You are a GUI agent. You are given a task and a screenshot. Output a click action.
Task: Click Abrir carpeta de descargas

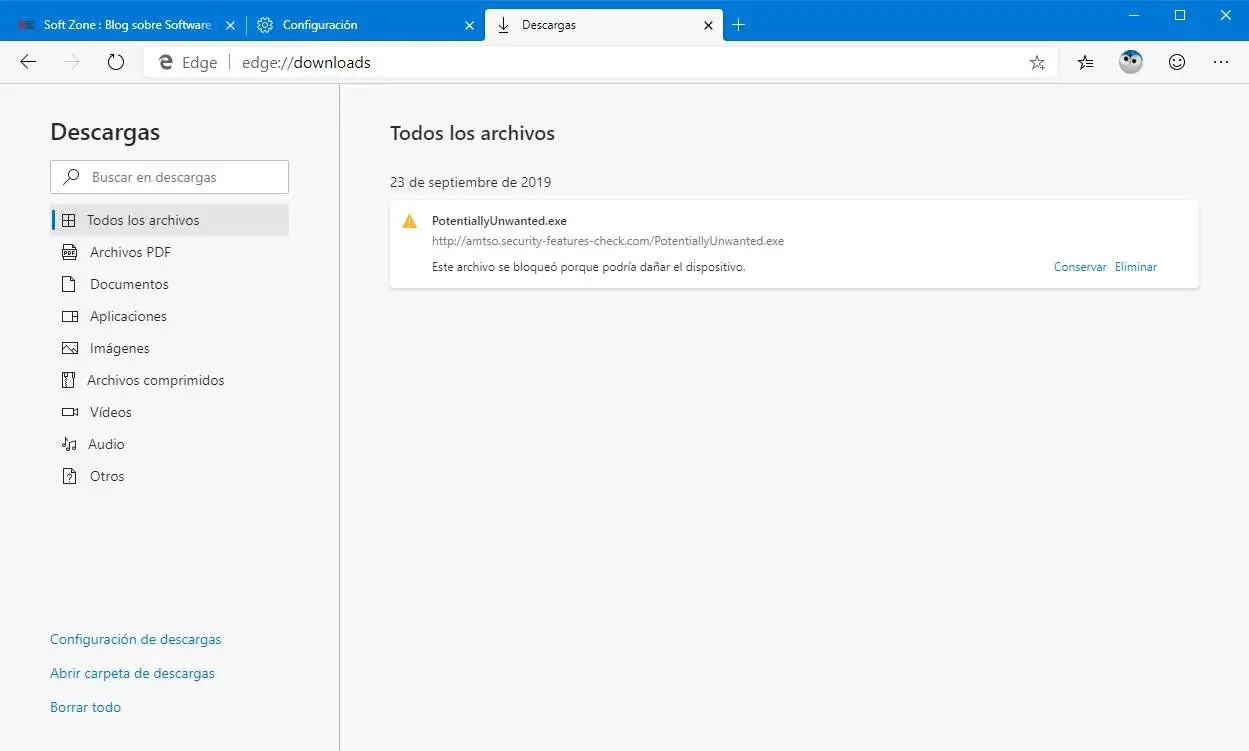[132, 673]
